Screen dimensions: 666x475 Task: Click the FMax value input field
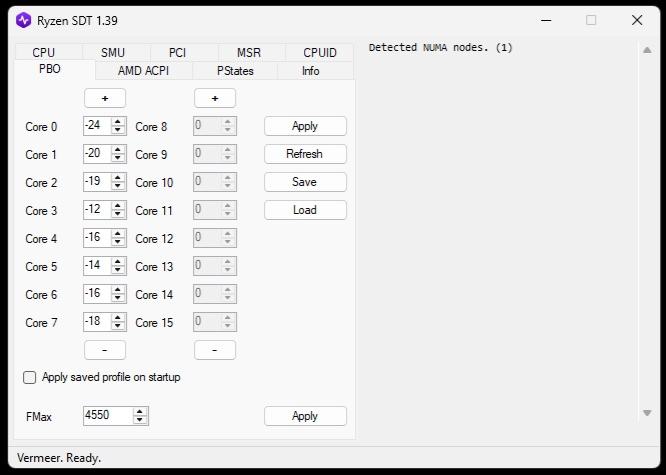pos(107,416)
